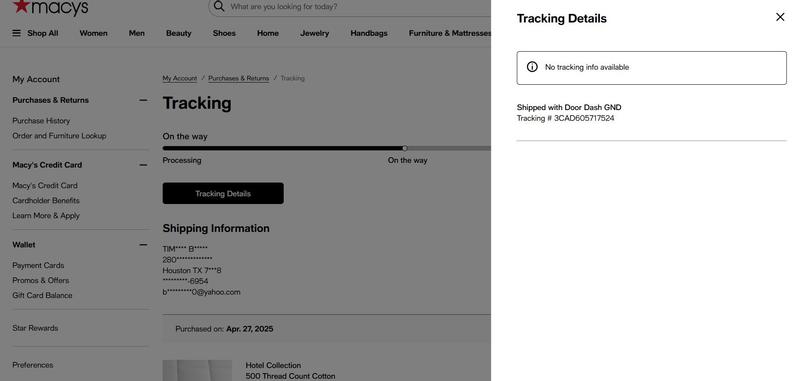Check Gift Card Balance
800x381 pixels.
pos(42,295)
